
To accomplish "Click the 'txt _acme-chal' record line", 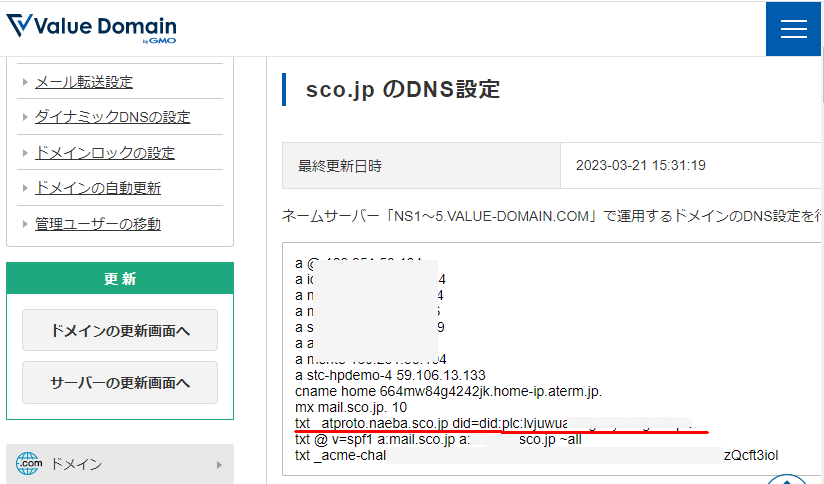I will coord(537,455).
